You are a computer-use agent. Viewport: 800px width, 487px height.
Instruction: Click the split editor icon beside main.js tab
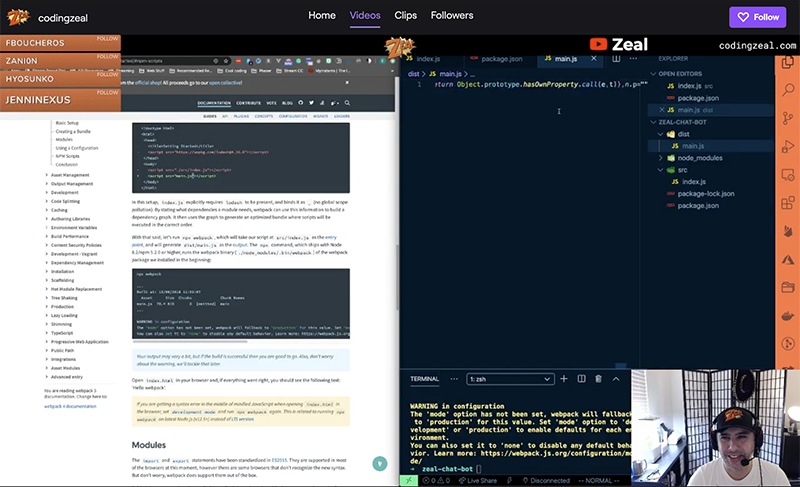[x=616, y=59]
